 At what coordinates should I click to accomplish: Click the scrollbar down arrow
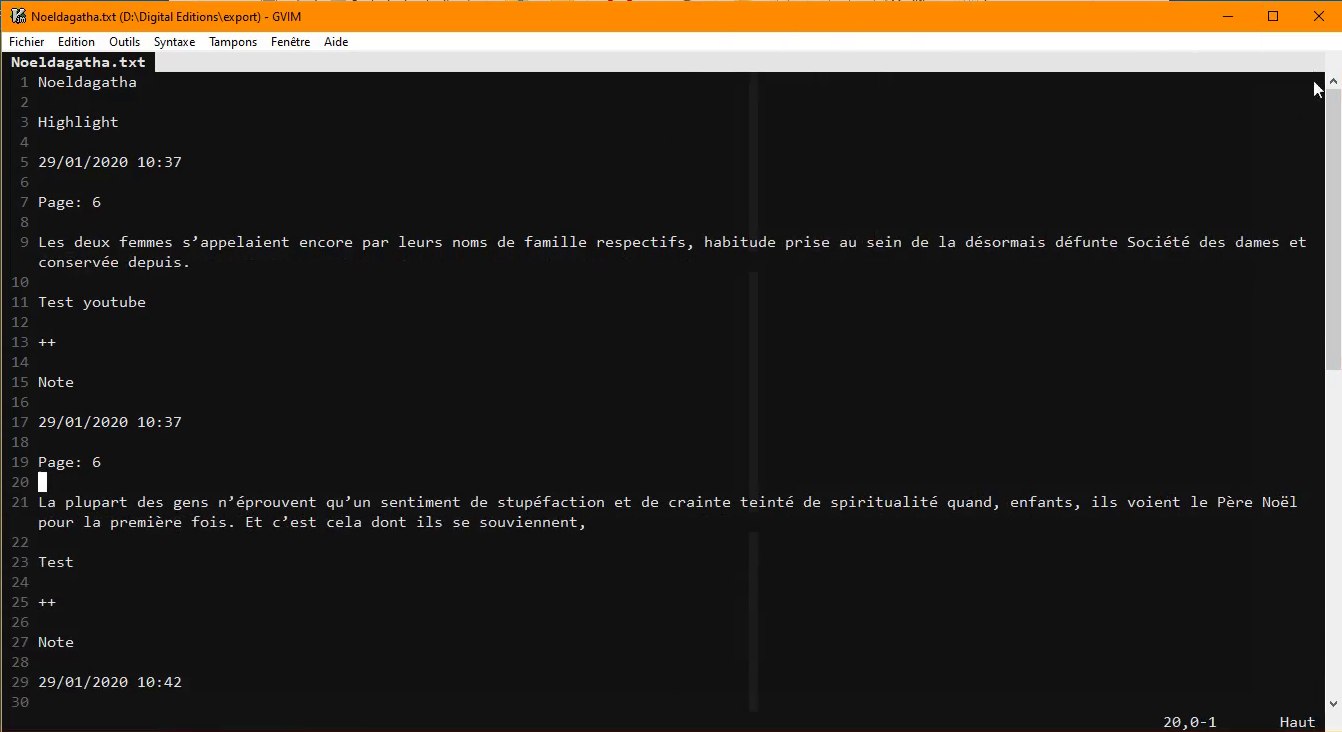1333,704
